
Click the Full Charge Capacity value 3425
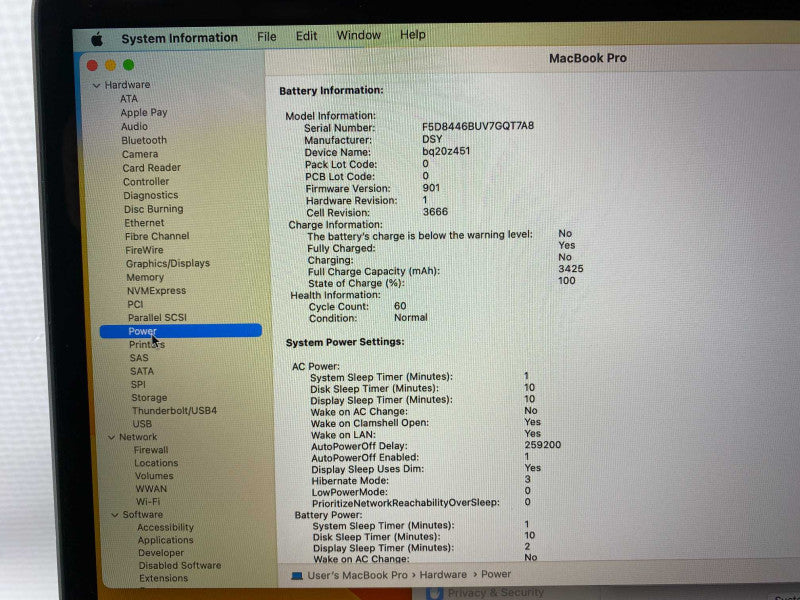click(570, 269)
